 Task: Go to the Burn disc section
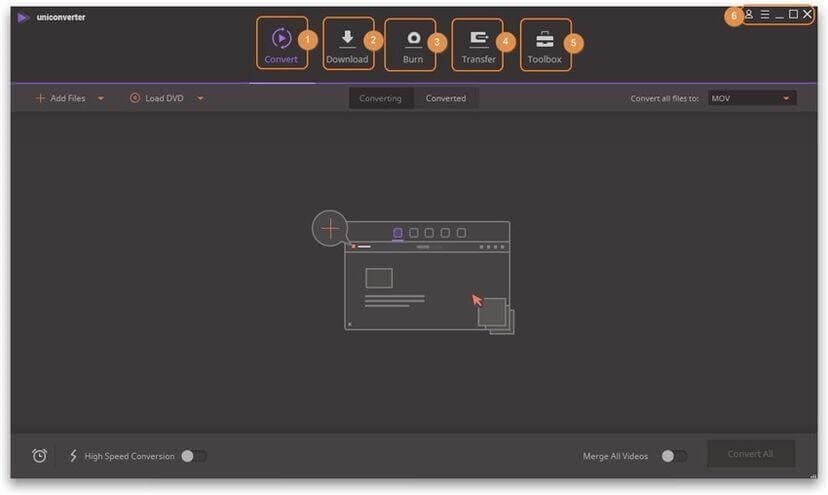click(x=413, y=39)
